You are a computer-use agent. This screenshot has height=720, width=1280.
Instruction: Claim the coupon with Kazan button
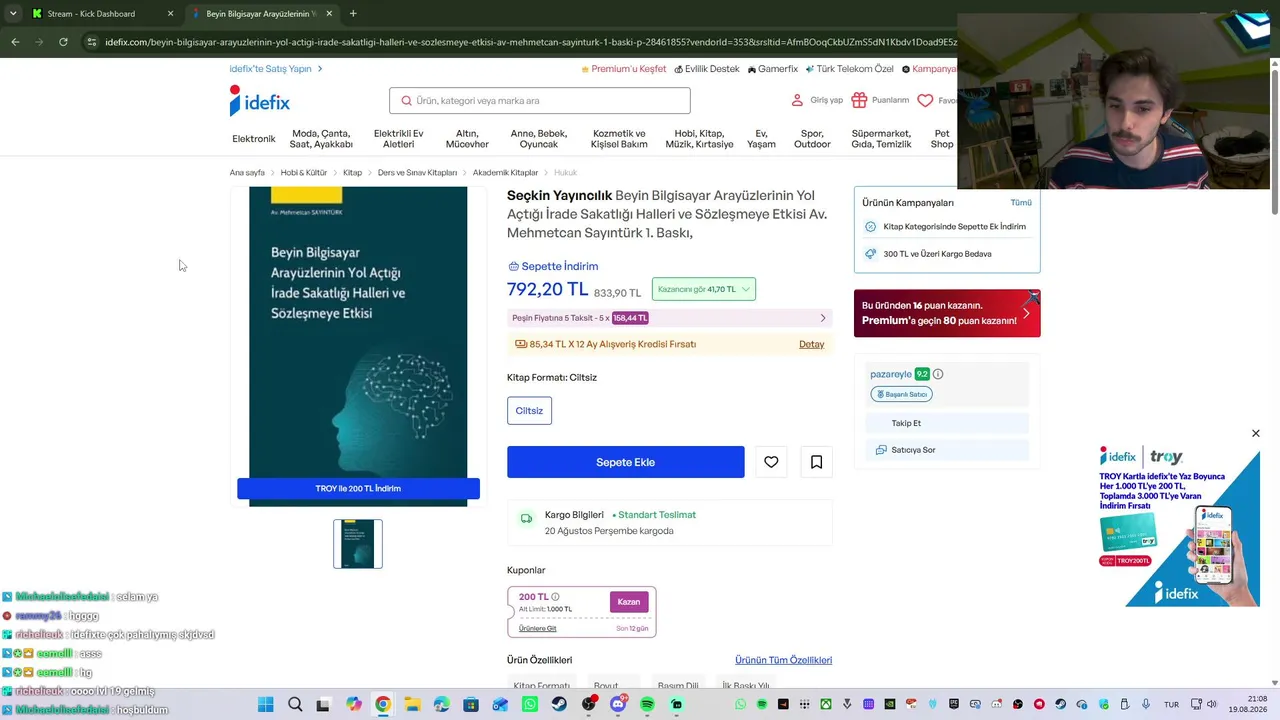[x=629, y=602]
